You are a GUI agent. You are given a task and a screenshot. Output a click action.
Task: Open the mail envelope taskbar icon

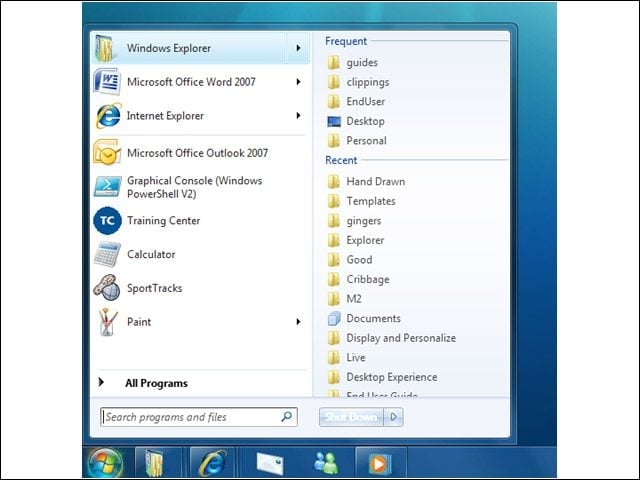click(270, 464)
